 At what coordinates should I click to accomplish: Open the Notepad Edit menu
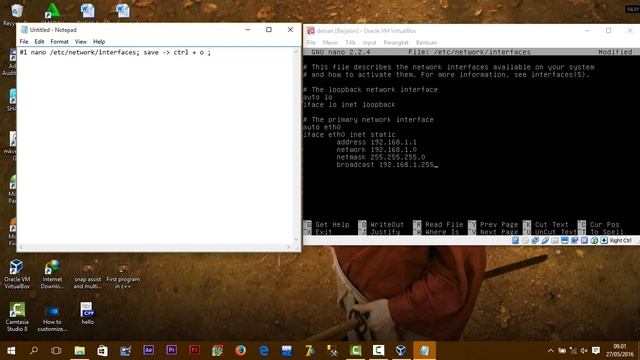[39, 42]
